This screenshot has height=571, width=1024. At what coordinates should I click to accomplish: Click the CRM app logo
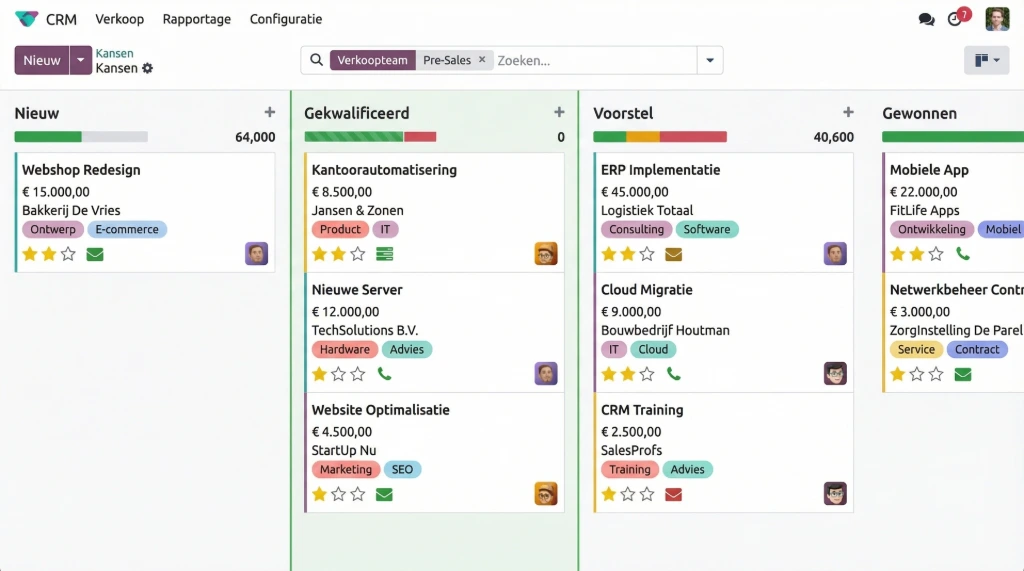(x=27, y=19)
